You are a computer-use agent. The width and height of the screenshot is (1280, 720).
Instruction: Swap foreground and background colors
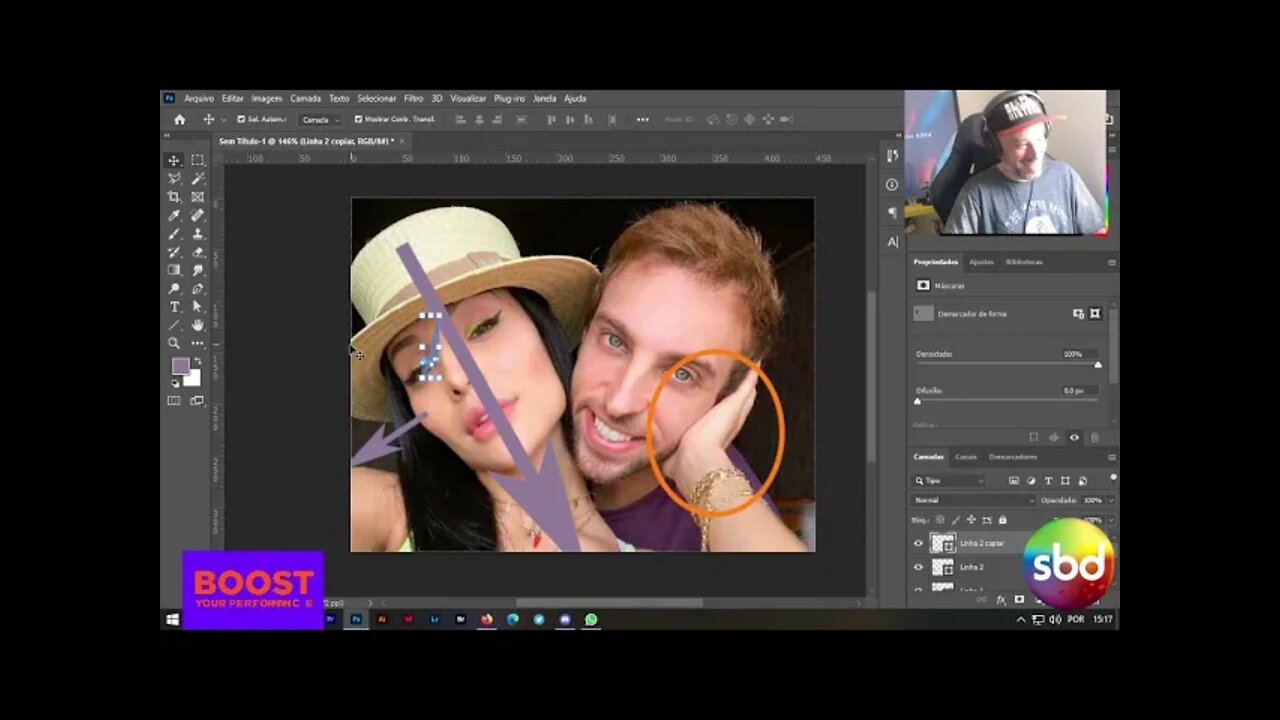197,362
